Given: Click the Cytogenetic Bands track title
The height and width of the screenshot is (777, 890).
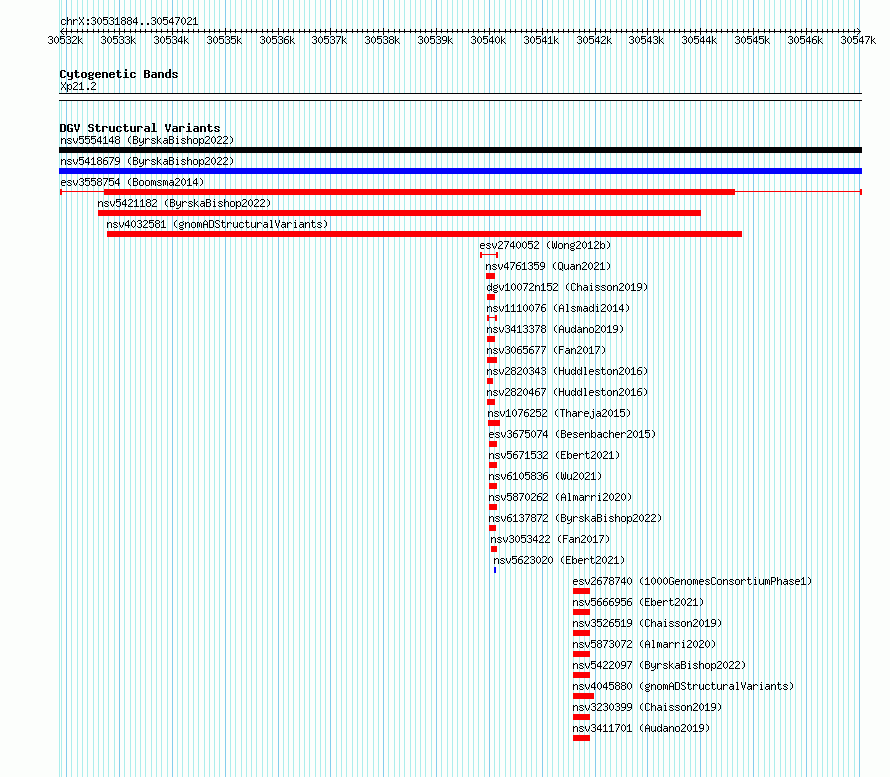Looking at the screenshot, I should [x=119, y=74].
